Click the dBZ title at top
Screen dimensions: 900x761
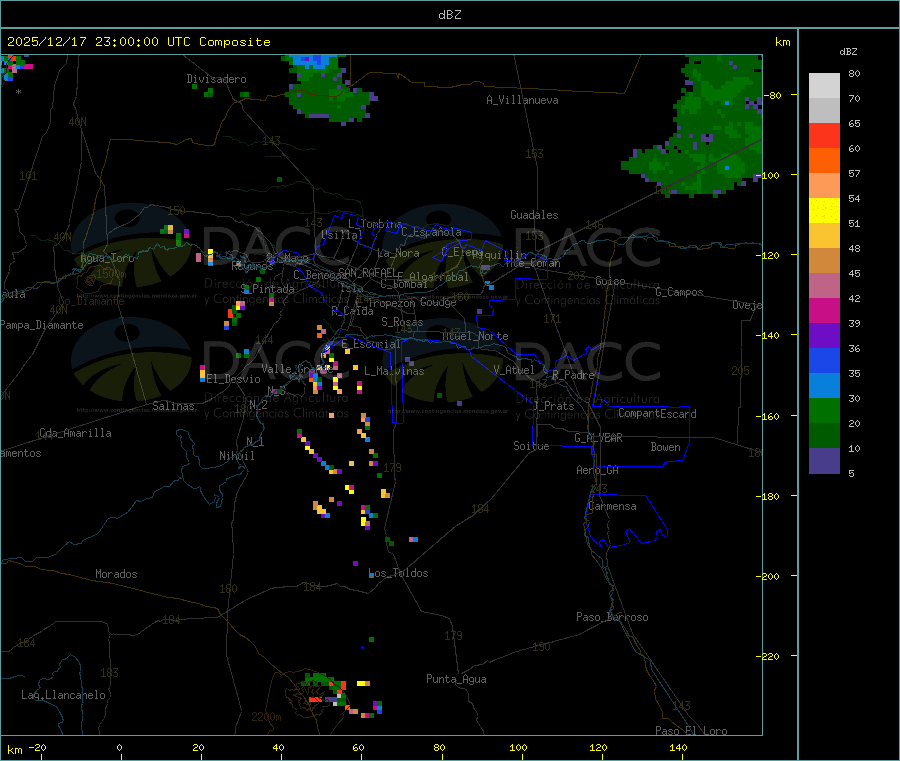(449, 15)
